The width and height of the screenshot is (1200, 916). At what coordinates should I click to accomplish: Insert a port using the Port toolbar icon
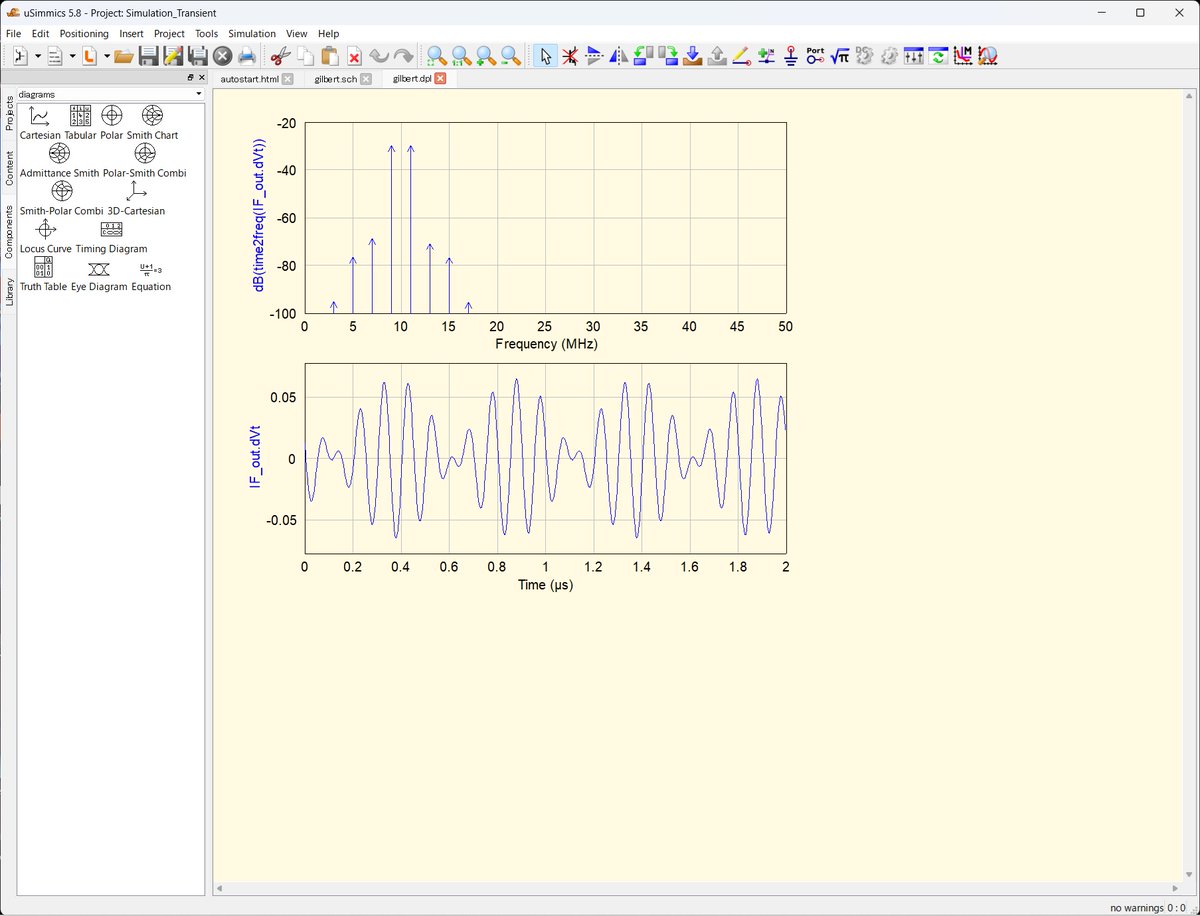click(x=814, y=57)
